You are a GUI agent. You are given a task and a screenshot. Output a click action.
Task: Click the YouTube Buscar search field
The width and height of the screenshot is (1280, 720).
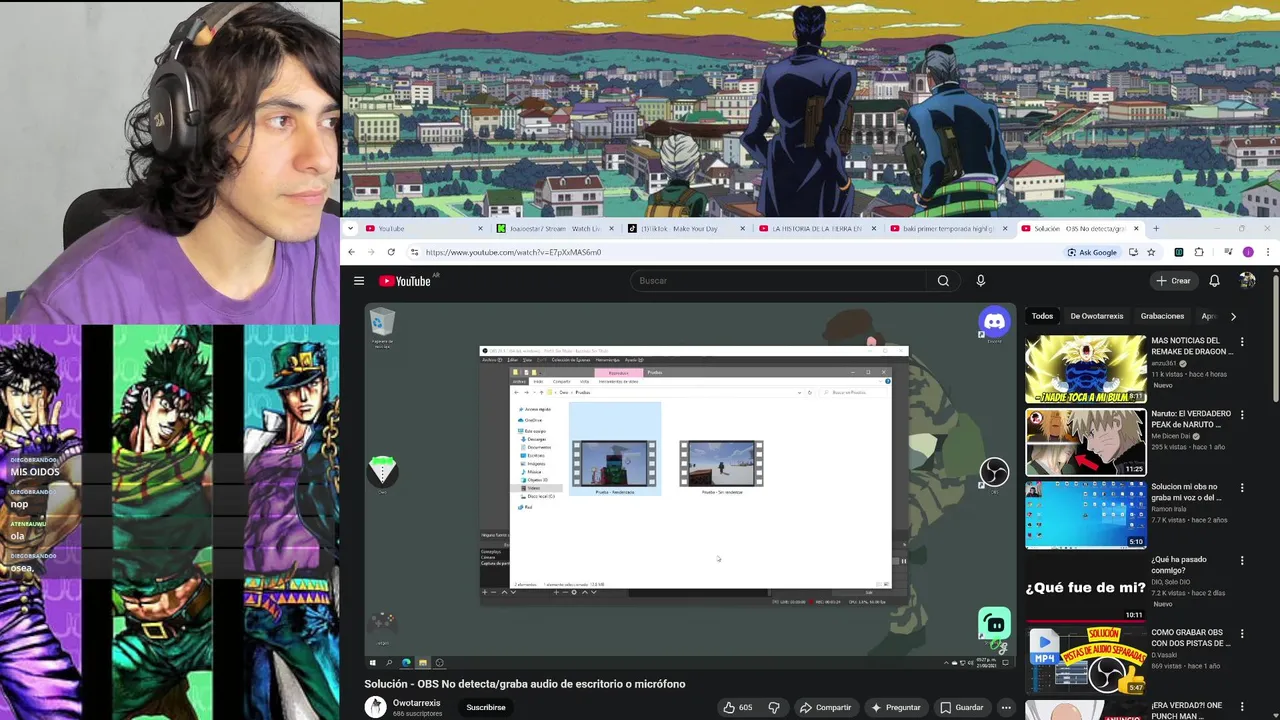tap(780, 281)
